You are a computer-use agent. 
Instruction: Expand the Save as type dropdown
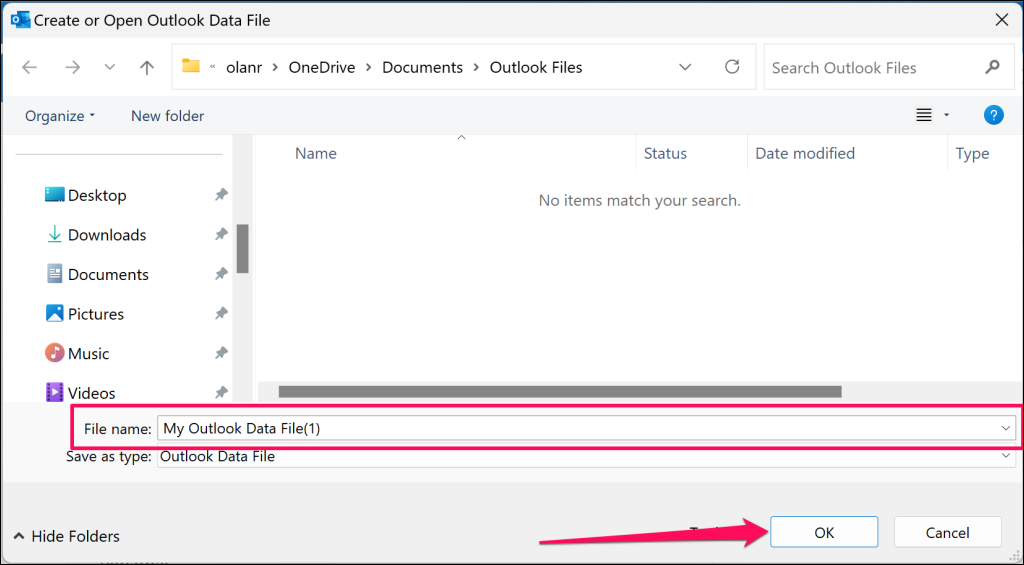pyautogui.click(x=1006, y=457)
